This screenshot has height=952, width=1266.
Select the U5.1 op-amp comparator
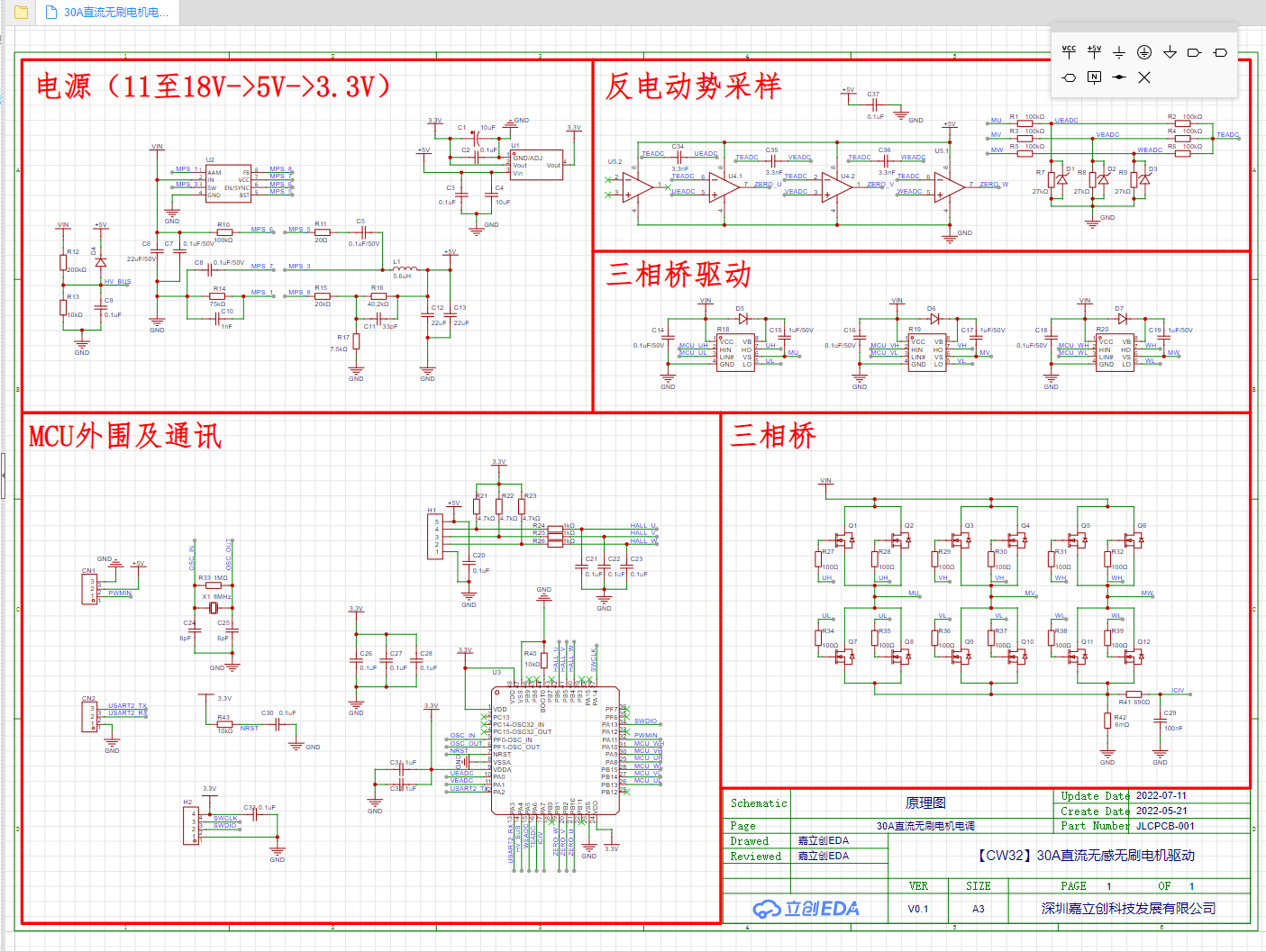[x=949, y=188]
